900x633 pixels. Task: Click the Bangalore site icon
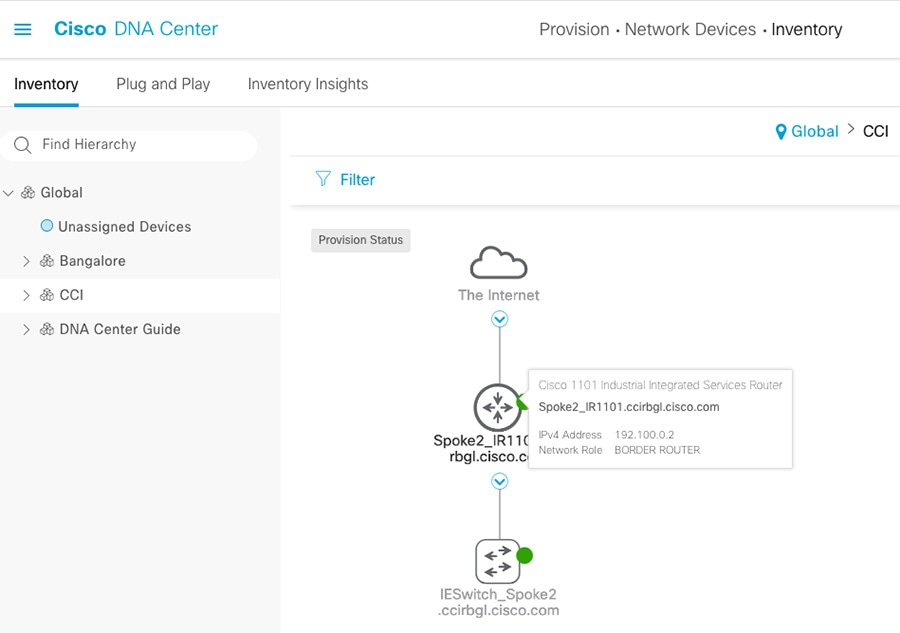(x=47, y=261)
